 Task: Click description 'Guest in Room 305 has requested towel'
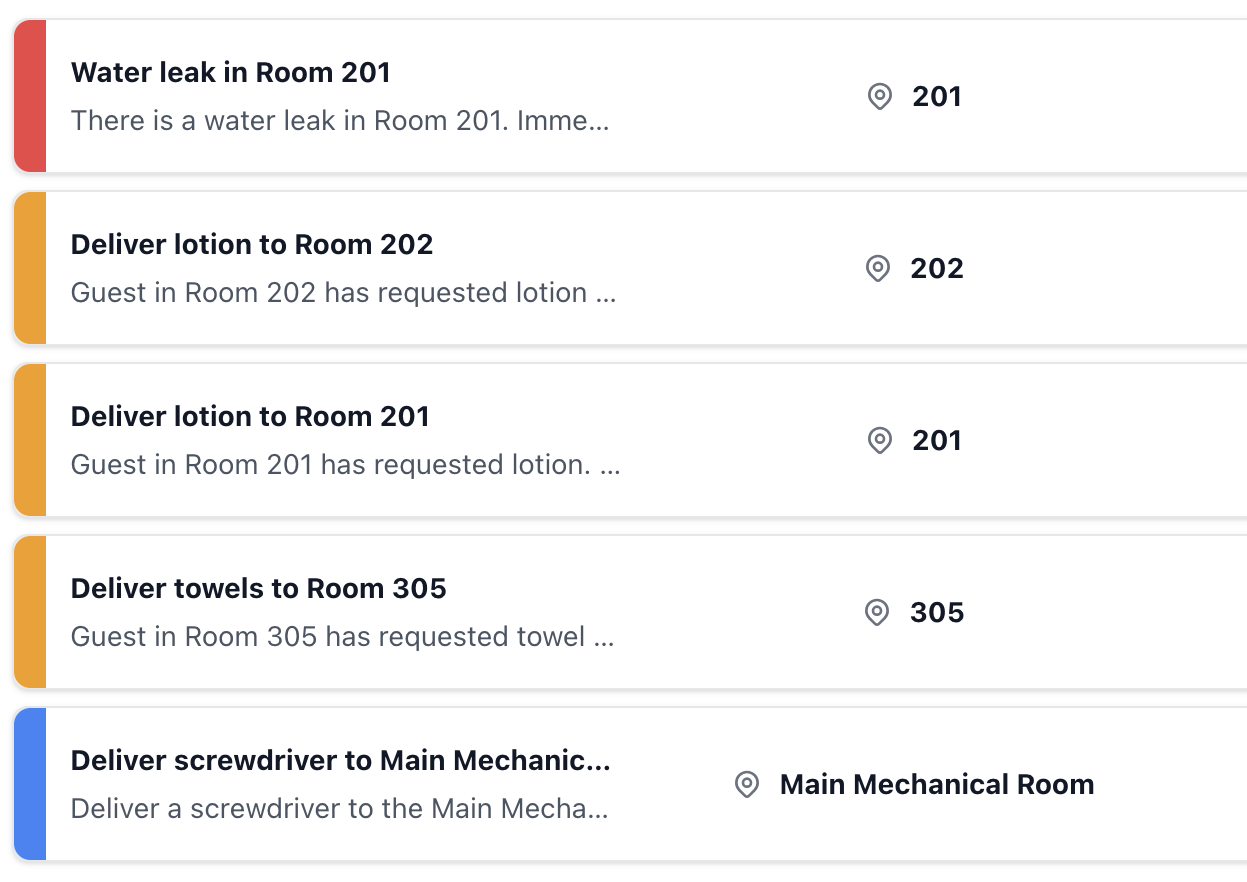tap(343, 637)
